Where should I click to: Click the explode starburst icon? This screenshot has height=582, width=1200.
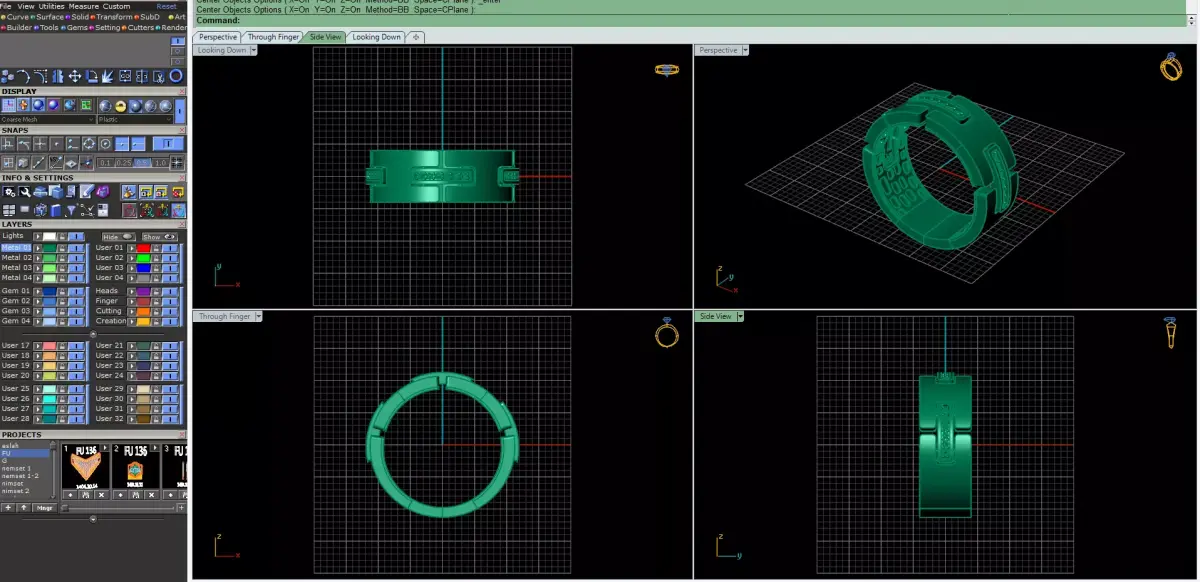(x=107, y=76)
